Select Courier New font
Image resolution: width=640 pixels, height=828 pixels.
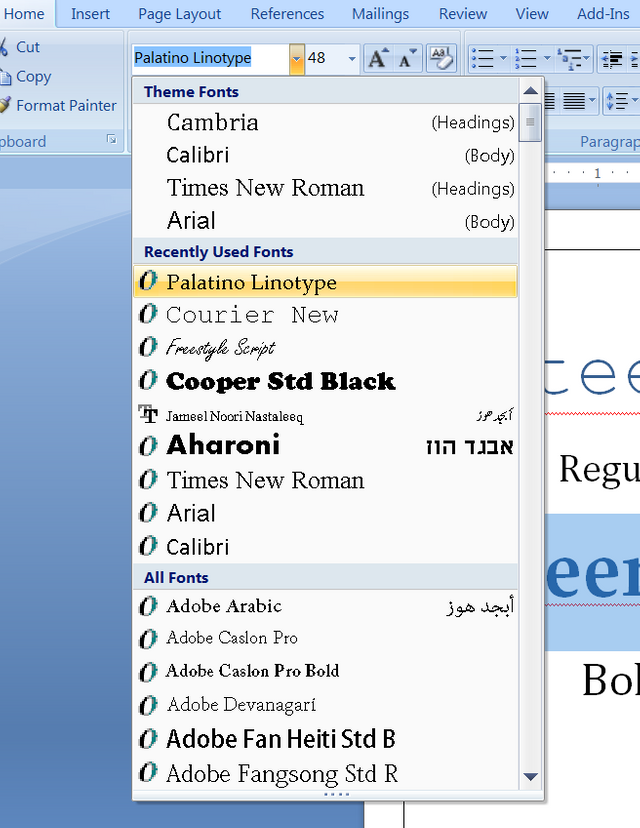tap(325, 315)
